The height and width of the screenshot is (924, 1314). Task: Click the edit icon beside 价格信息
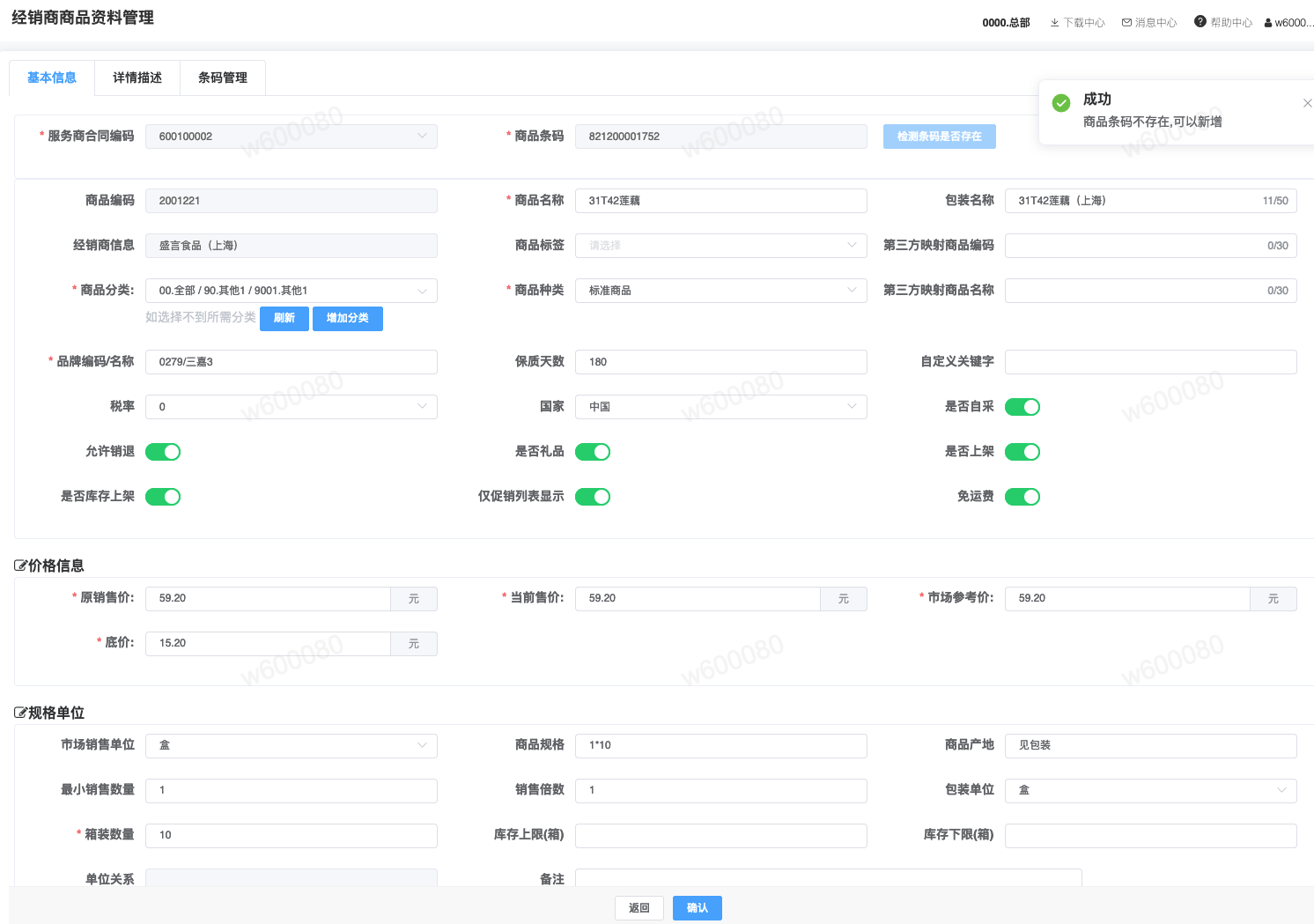[x=20, y=565]
